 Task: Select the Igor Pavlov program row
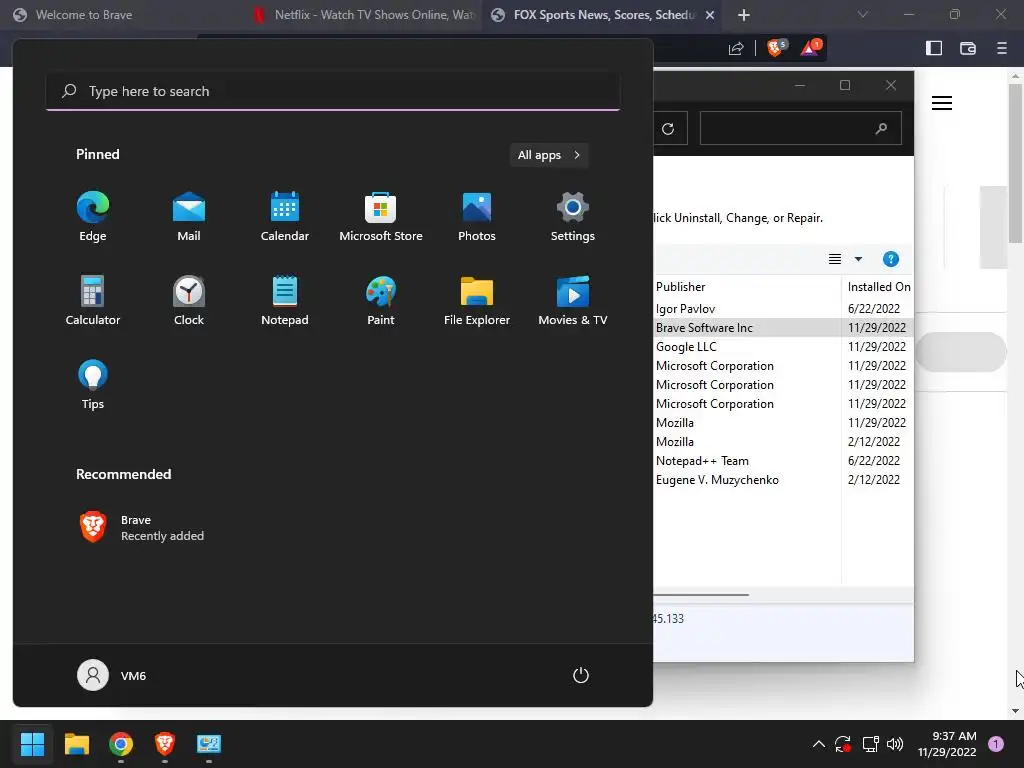pos(784,309)
